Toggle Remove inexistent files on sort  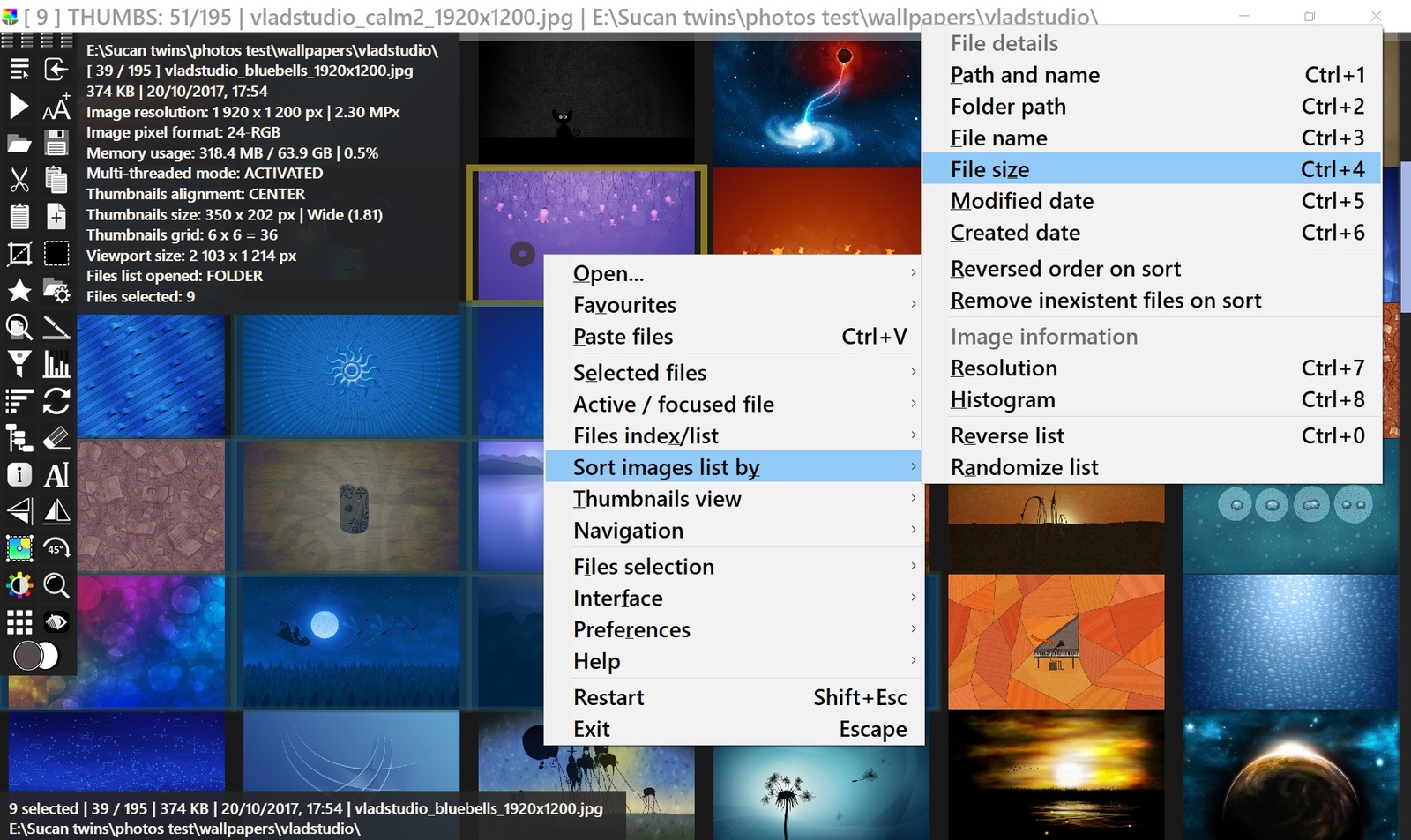click(1105, 300)
